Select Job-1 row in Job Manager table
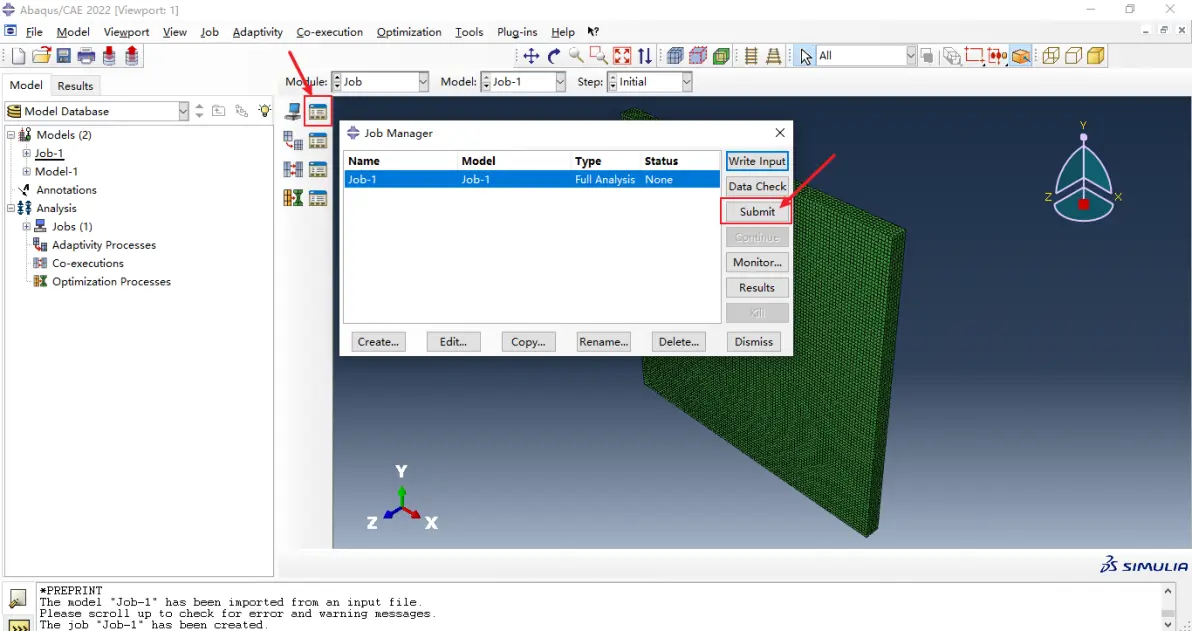 [x=532, y=179]
